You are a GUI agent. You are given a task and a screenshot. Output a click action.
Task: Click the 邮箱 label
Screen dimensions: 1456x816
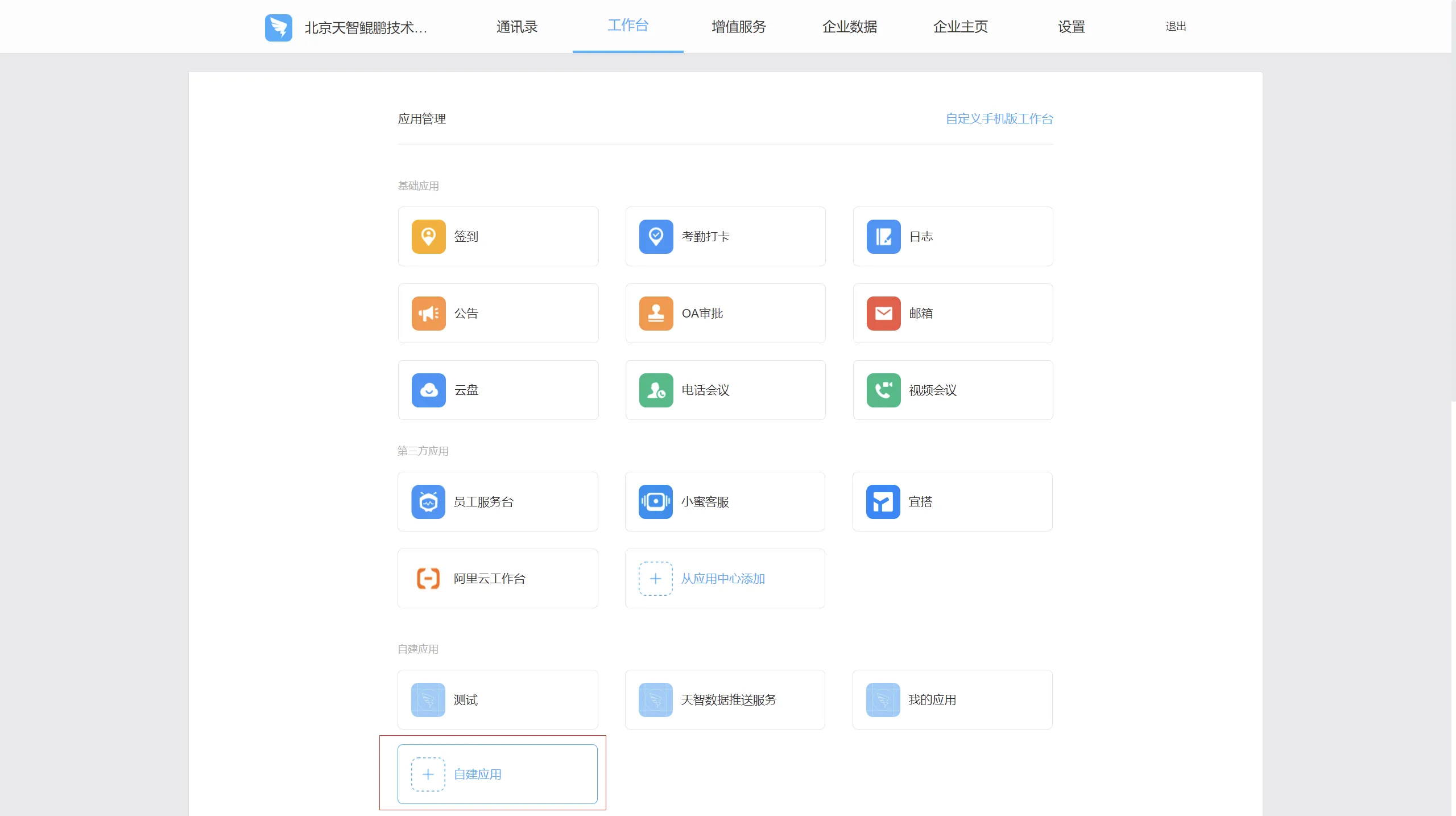(x=921, y=313)
